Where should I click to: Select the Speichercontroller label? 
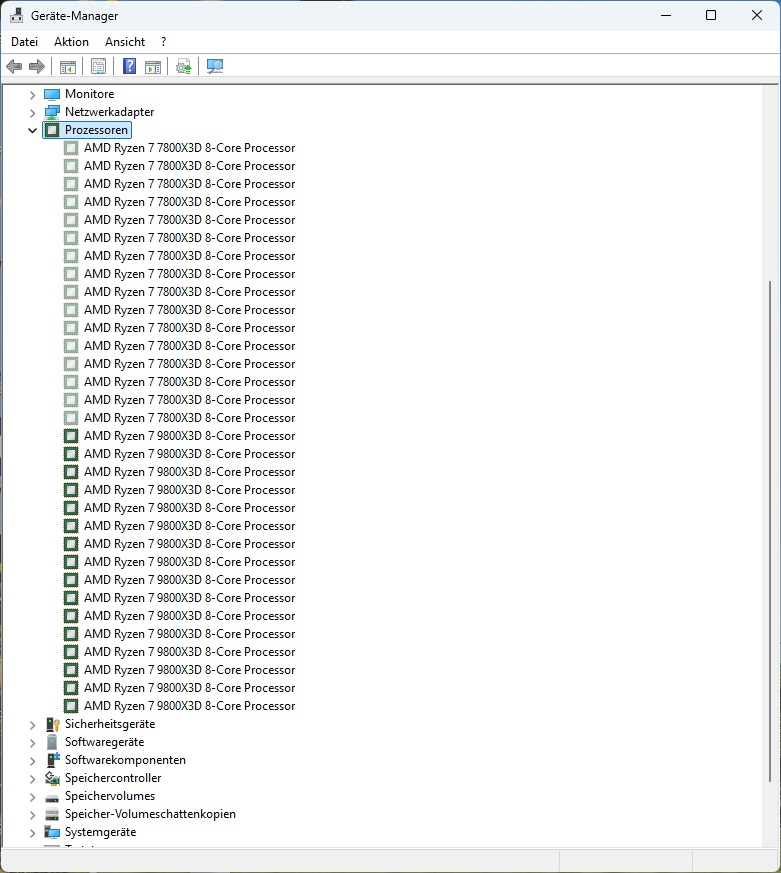point(113,778)
